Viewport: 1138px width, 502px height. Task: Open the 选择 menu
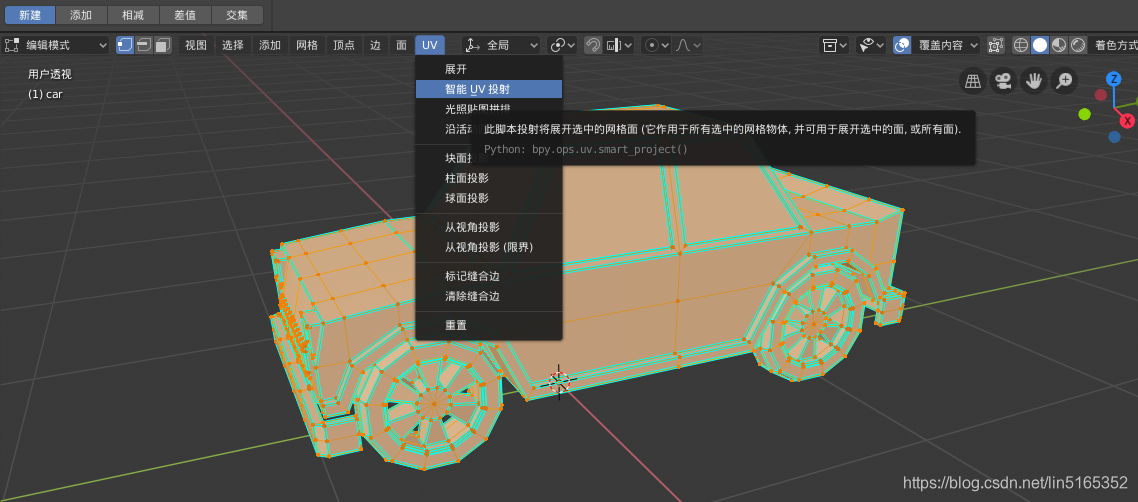click(233, 45)
